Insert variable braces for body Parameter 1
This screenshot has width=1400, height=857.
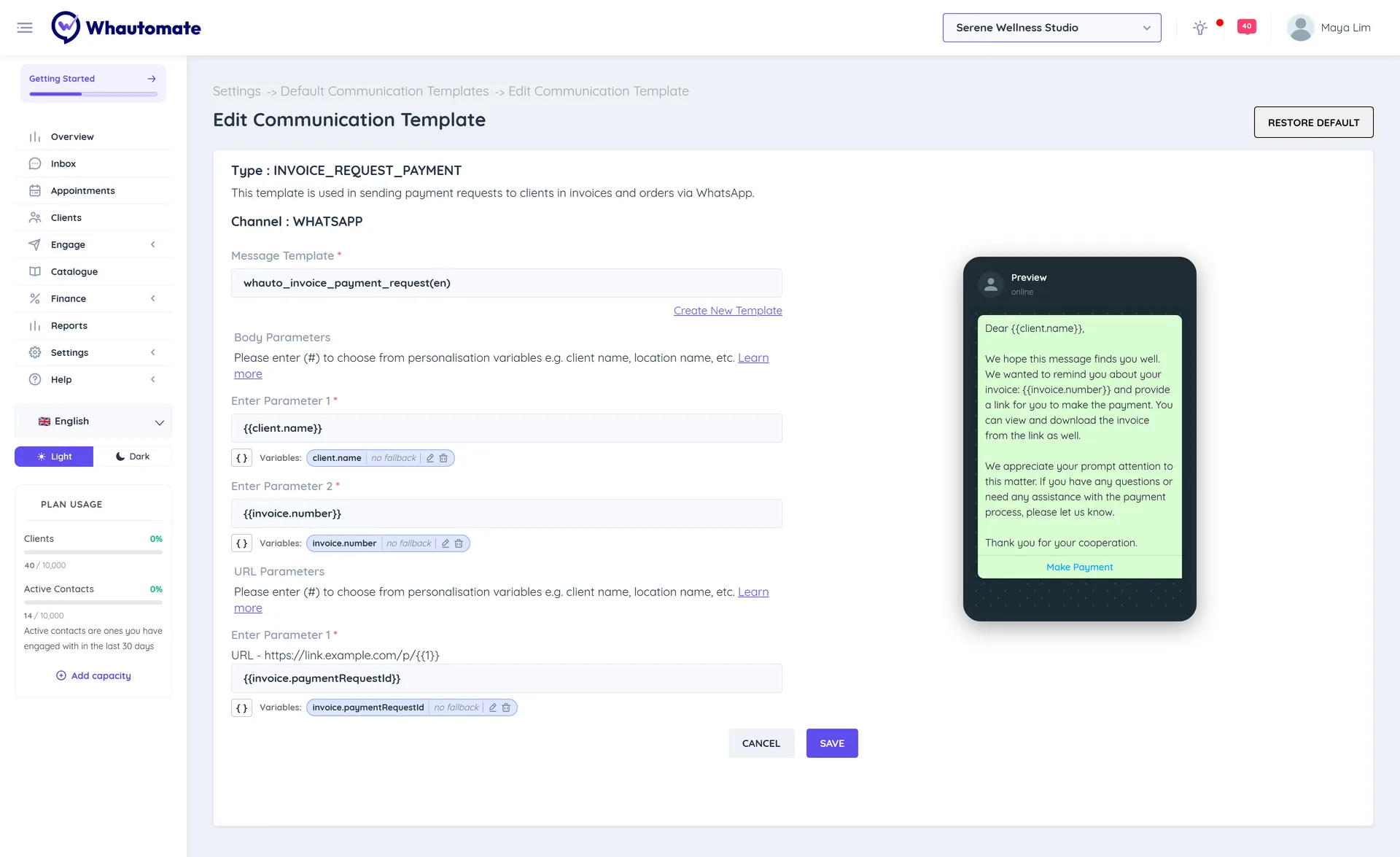pos(242,458)
